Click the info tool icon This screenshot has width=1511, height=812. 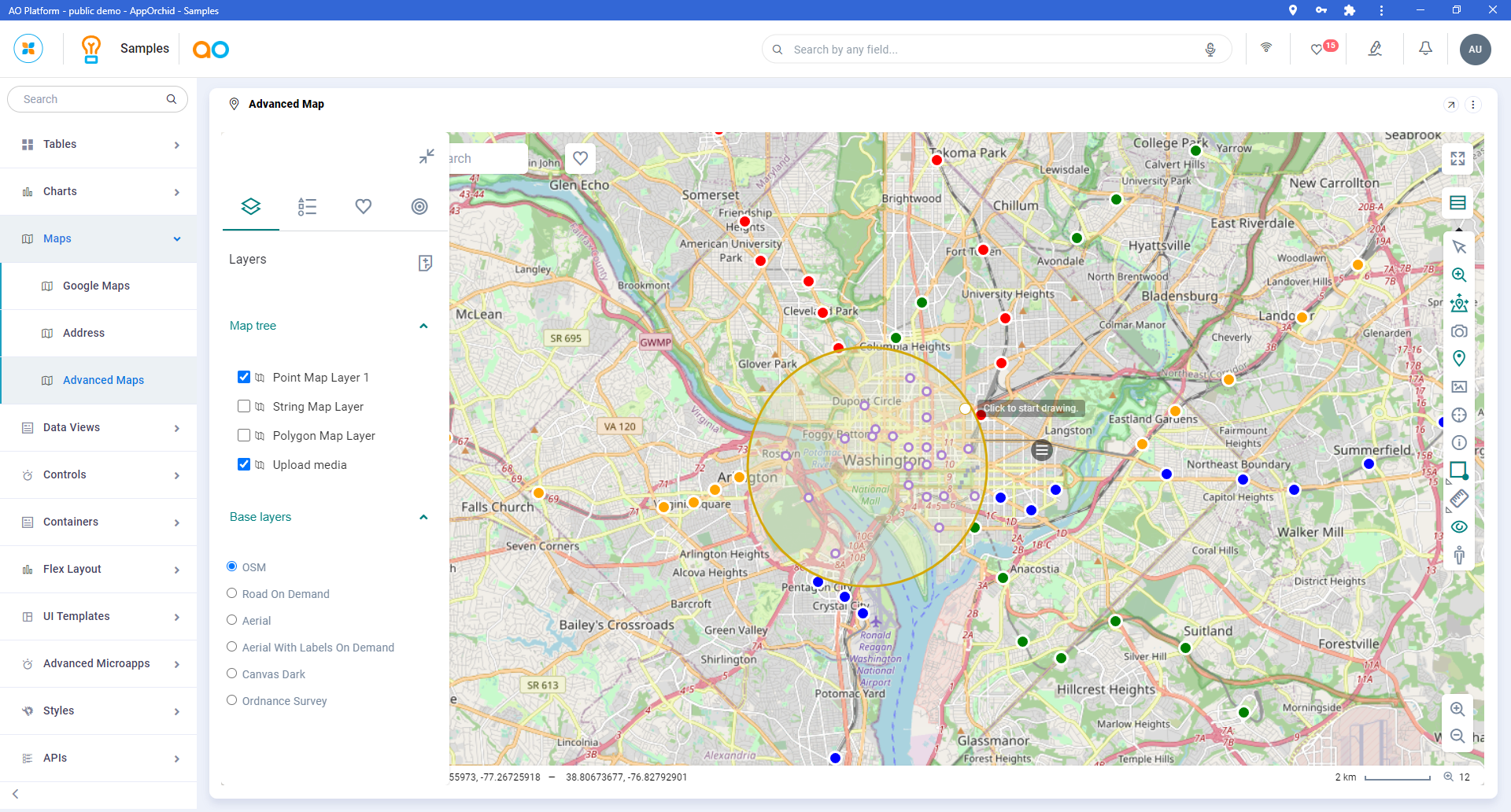[1459, 443]
